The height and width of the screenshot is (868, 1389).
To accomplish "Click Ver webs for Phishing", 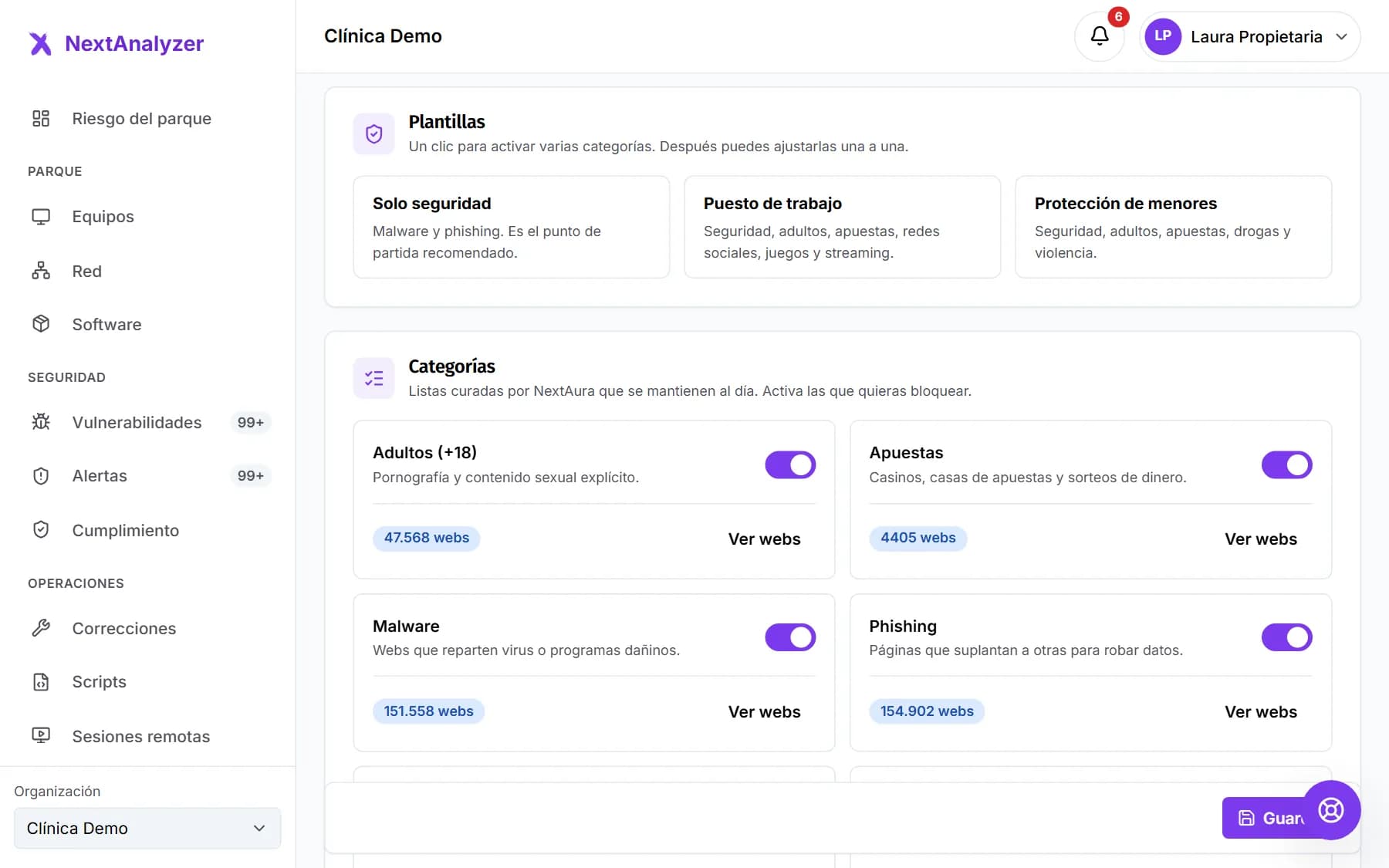I will [x=1261, y=711].
